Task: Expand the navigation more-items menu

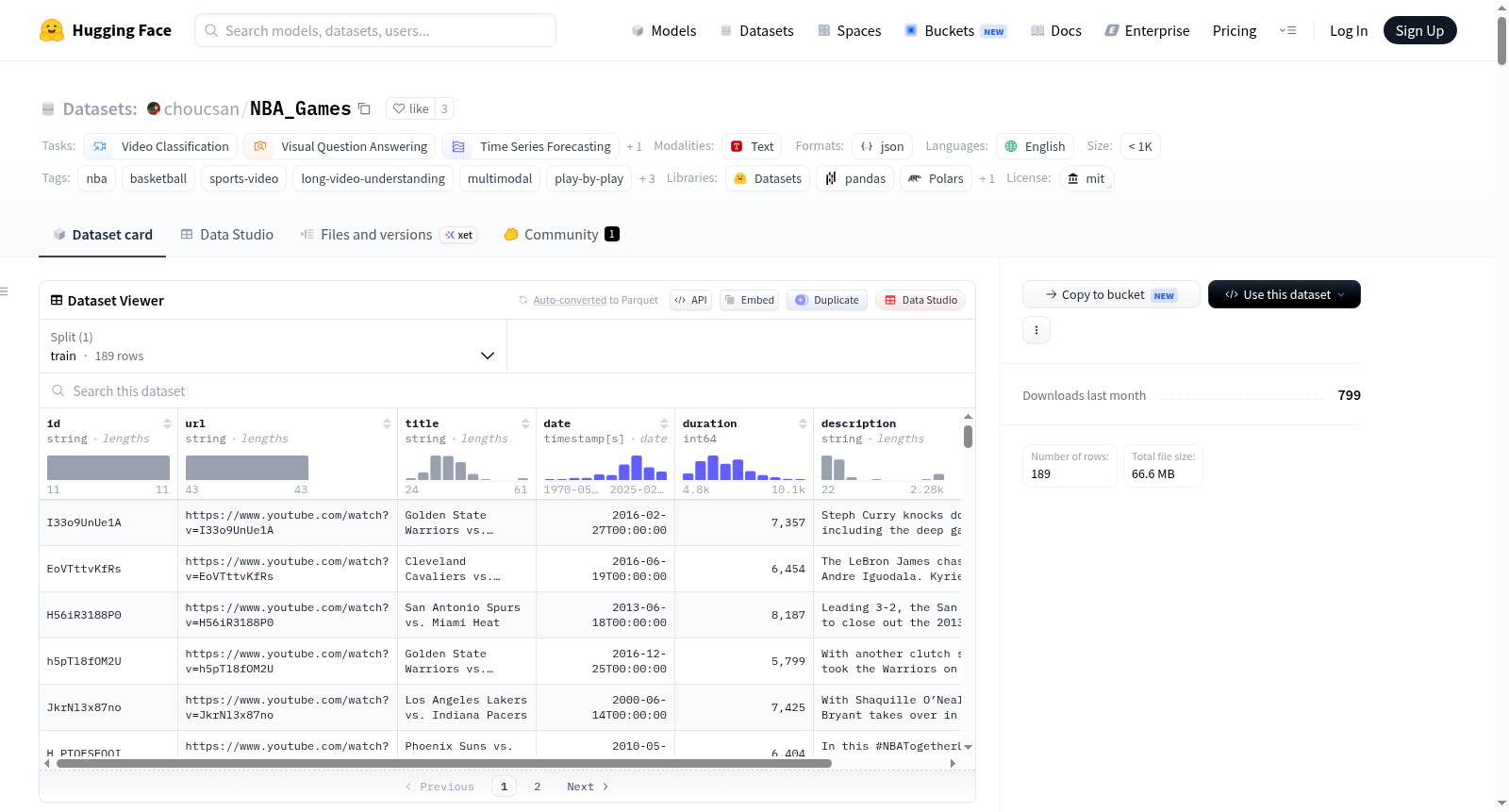Action: click(1287, 30)
